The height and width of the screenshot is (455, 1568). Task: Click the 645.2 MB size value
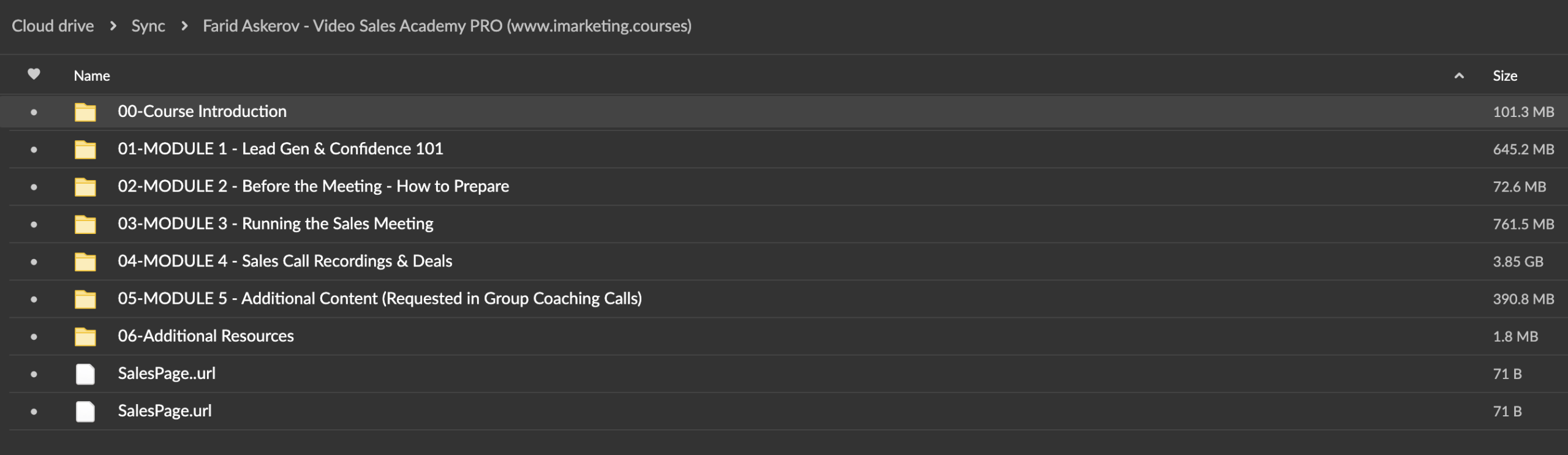pyautogui.click(x=1523, y=149)
